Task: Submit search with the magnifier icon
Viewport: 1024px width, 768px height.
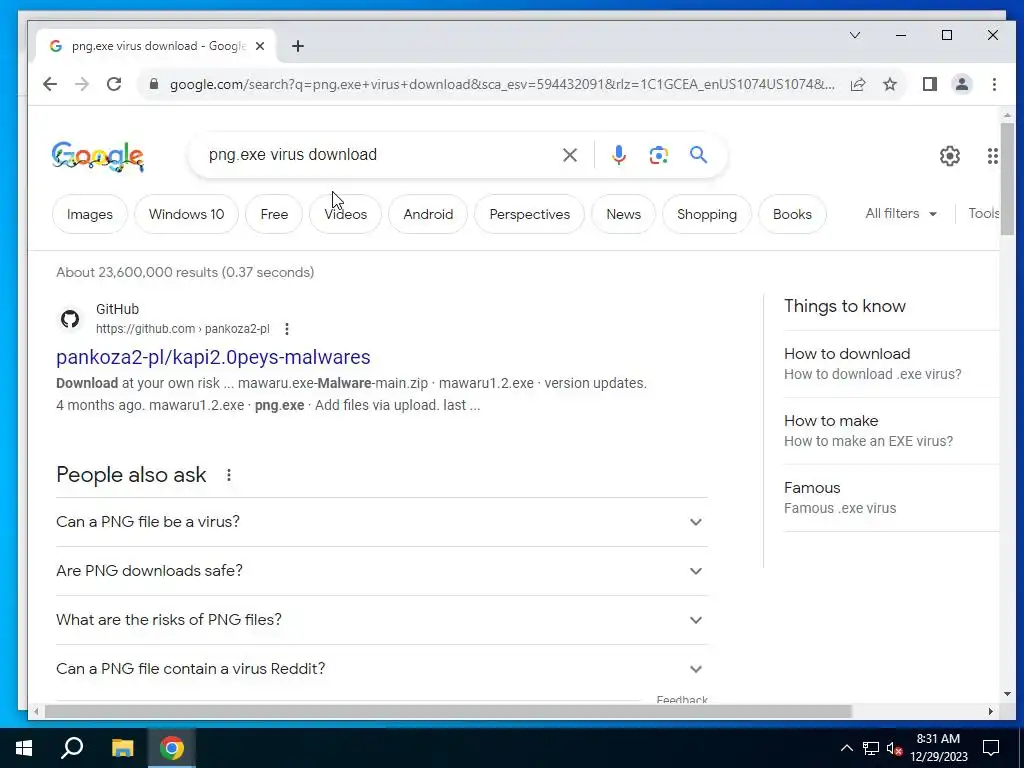Action: (699, 155)
